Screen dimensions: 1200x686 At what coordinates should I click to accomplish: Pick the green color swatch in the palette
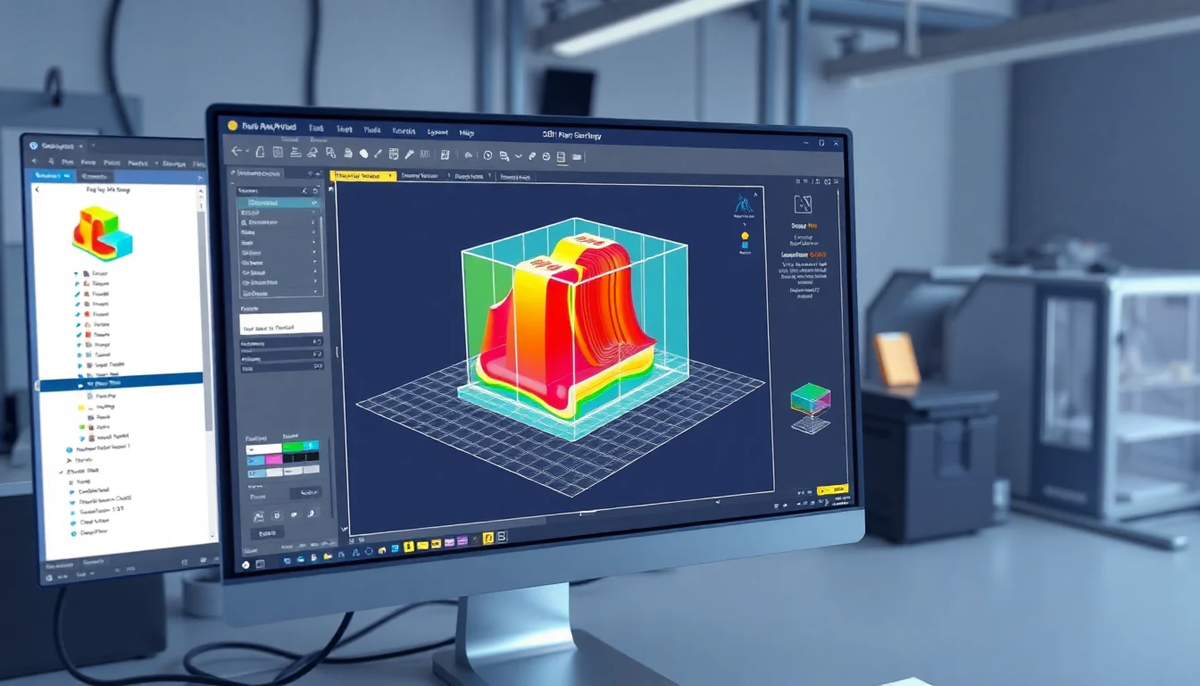click(x=292, y=447)
